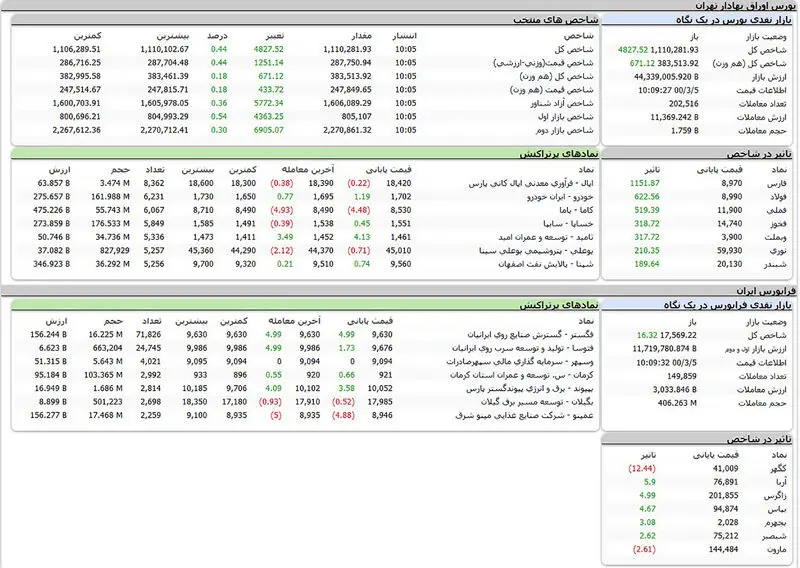Open symbol فارس in index impact list
Image resolution: width=800 pixels, height=568 pixels.
(x=777, y=183)
